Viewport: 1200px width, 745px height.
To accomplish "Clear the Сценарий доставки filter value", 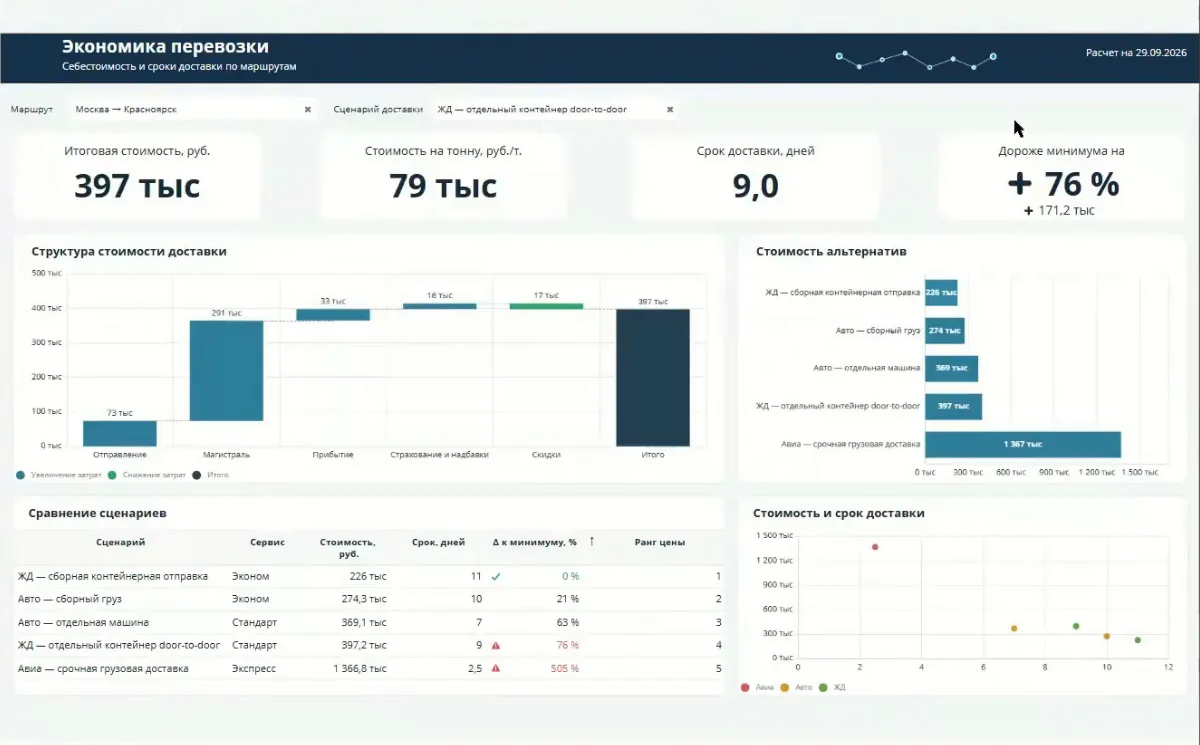I will [670, 109].
